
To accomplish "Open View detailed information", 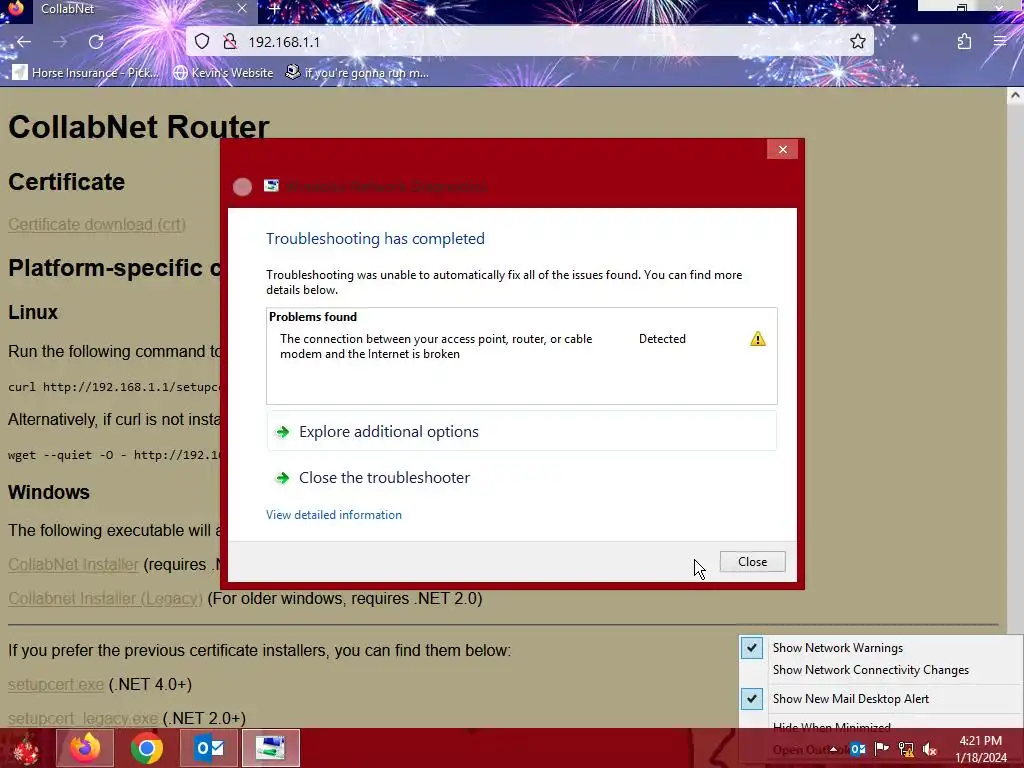I will [x=334, y=515].
